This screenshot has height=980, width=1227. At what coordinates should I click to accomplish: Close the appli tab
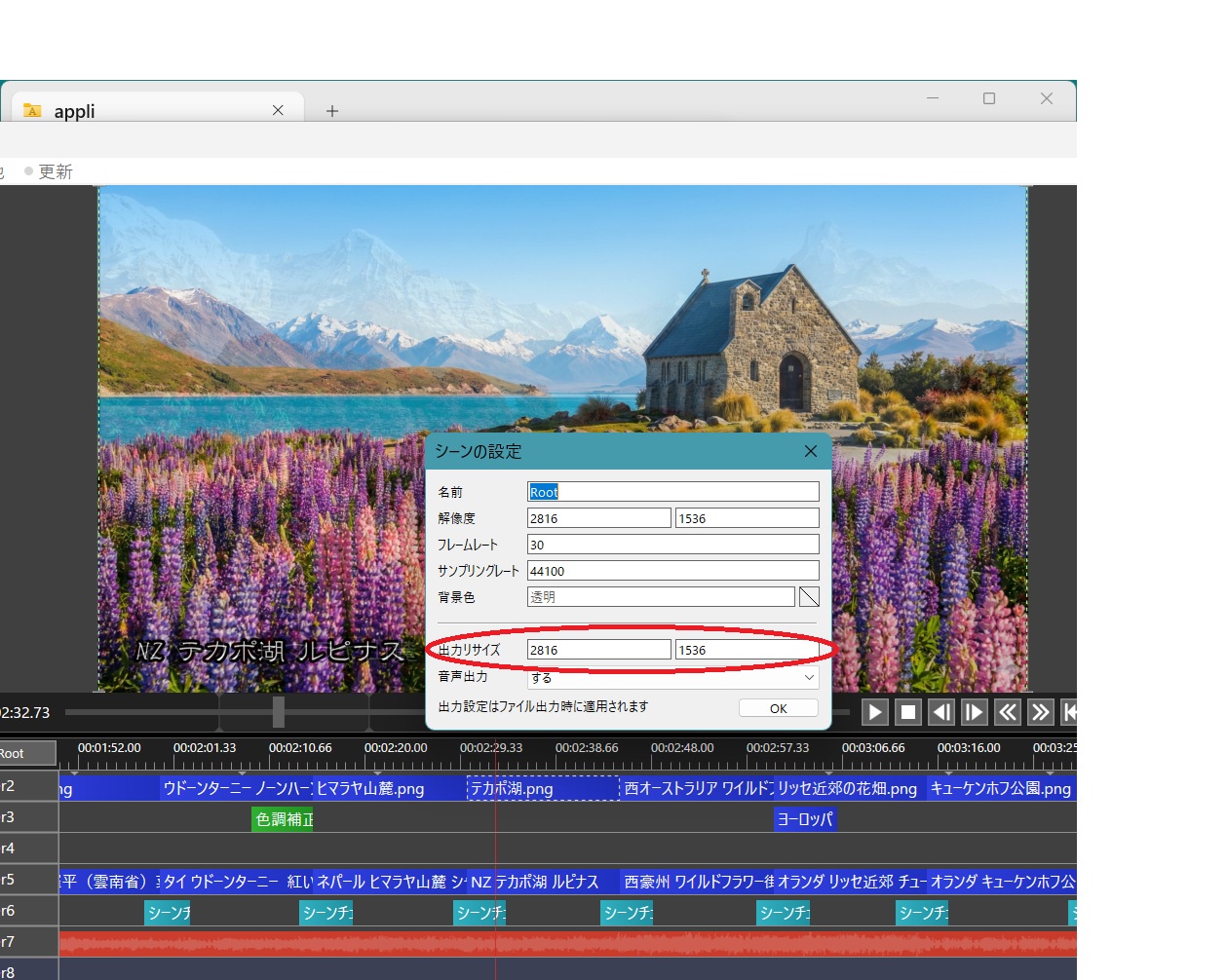(278, 110)
